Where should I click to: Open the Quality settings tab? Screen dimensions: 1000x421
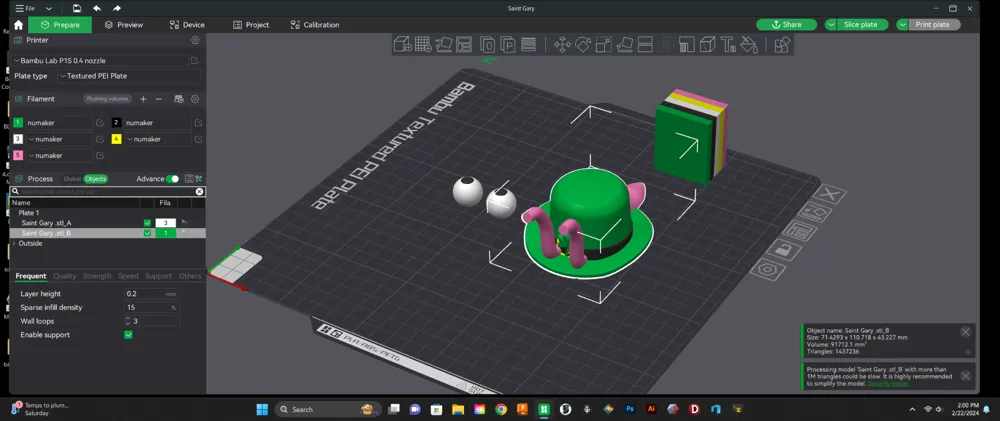64,276
